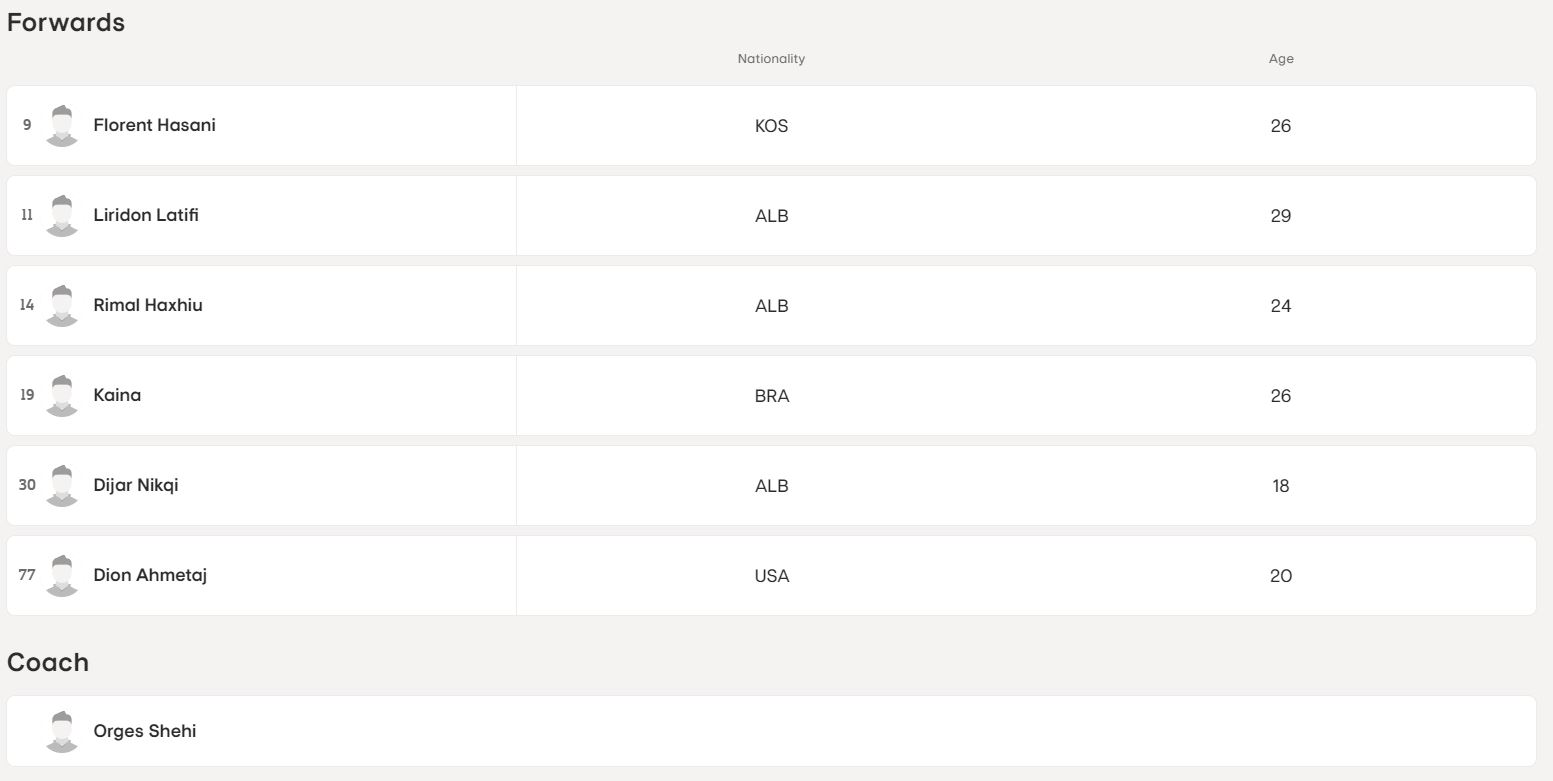
Task: Click the Age column header
Action: pos(1281,59)
